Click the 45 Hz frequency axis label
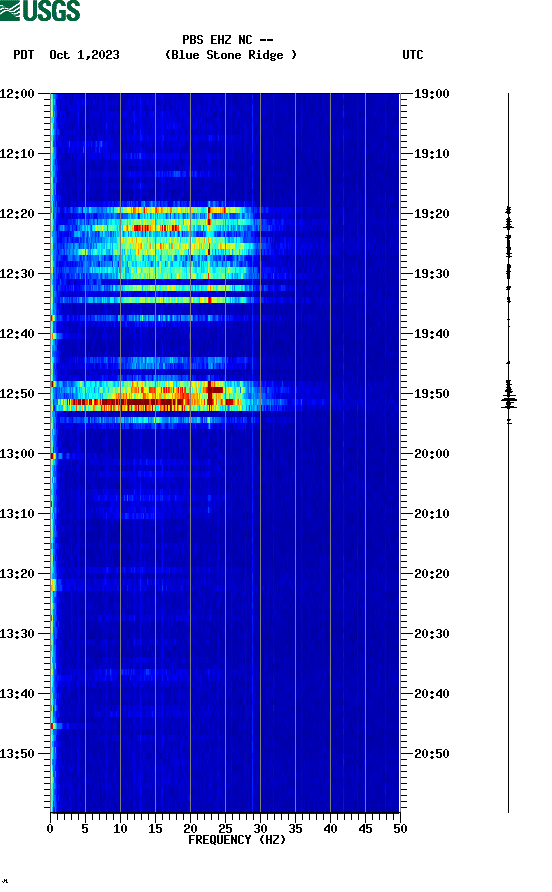The width and height of the screenshot is (552, 892). 365,829
